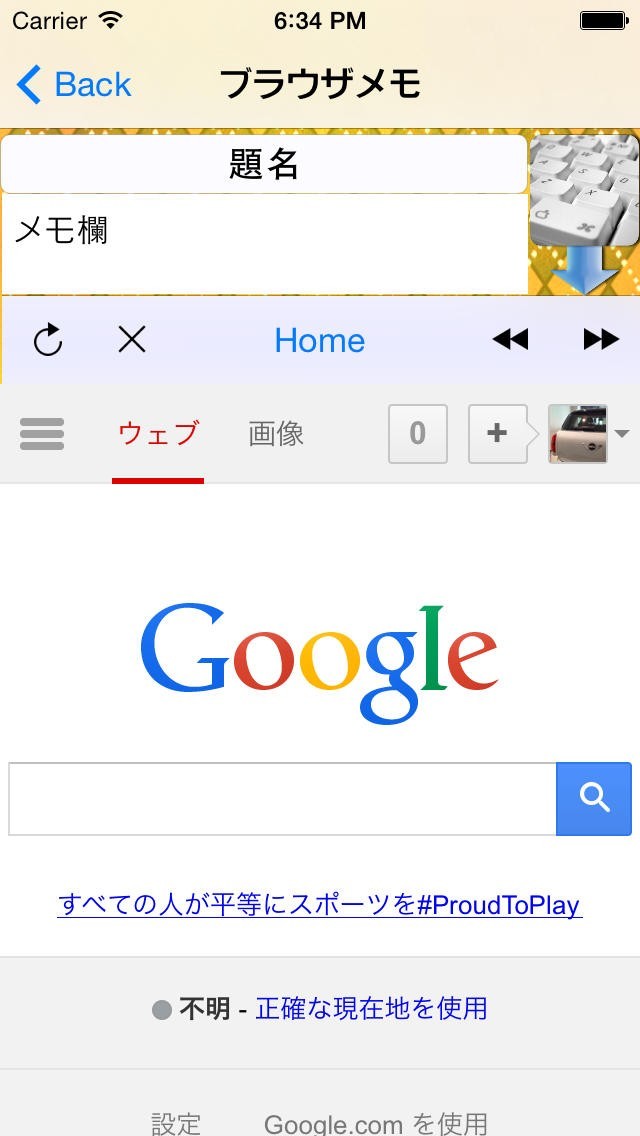The width and height of the screenshot is (640, 1136).
Task: Stop loading with the X icon
Action: (132, 339)
